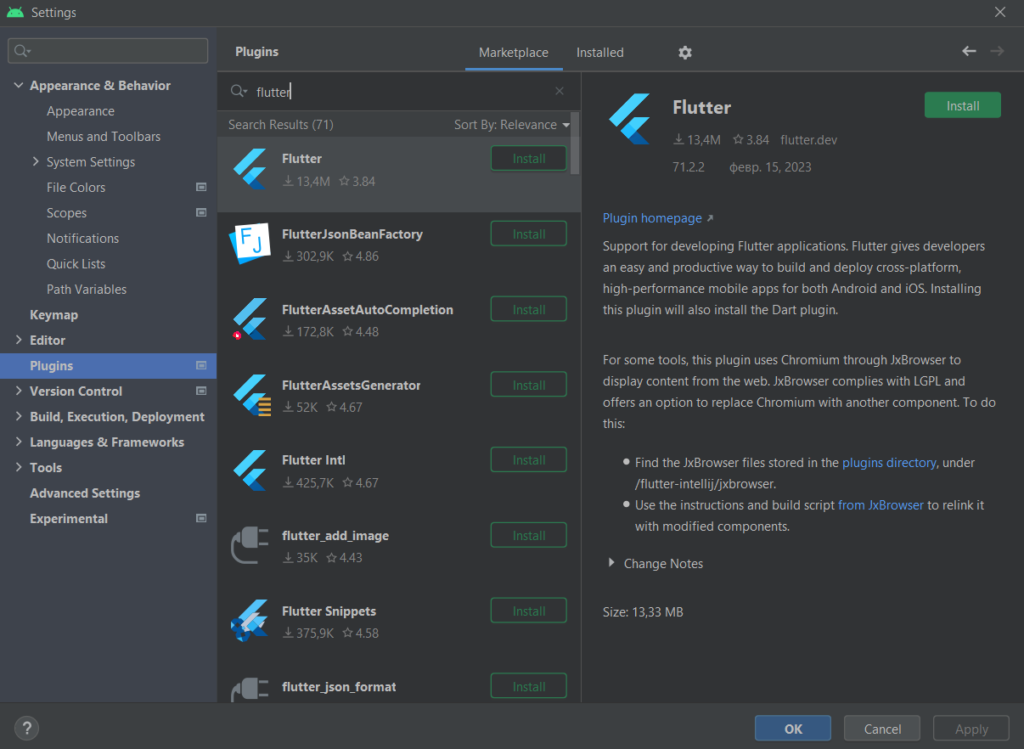The image size is (1024, 749).
Task: Click the back navigation arrow
Action: [x=968, y=50]
